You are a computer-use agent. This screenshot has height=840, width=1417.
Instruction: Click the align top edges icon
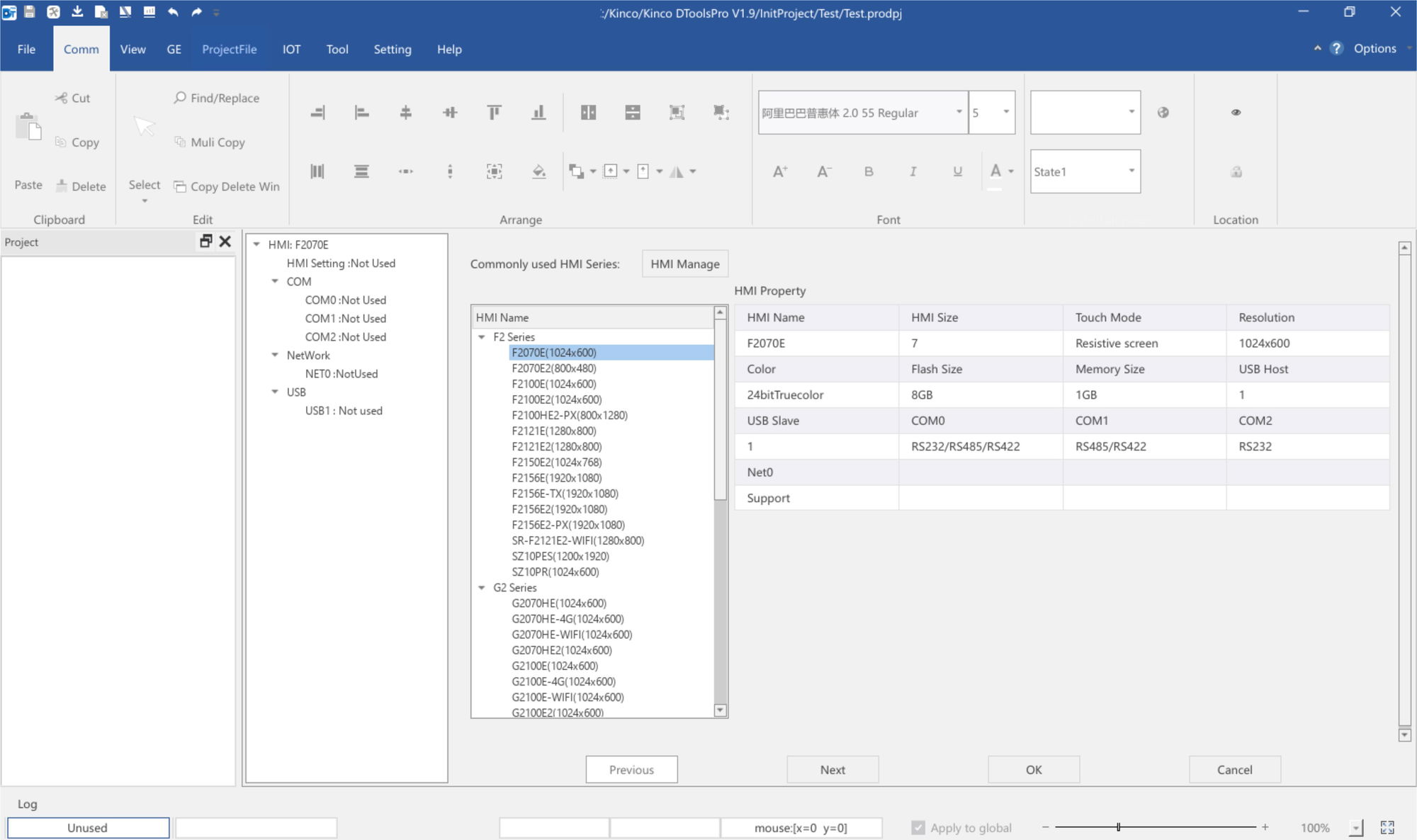click(x=495, y=112)
